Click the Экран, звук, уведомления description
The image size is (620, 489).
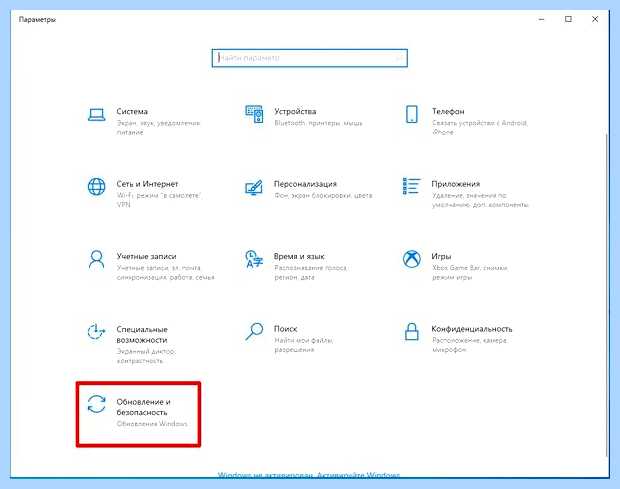point(158,128)
